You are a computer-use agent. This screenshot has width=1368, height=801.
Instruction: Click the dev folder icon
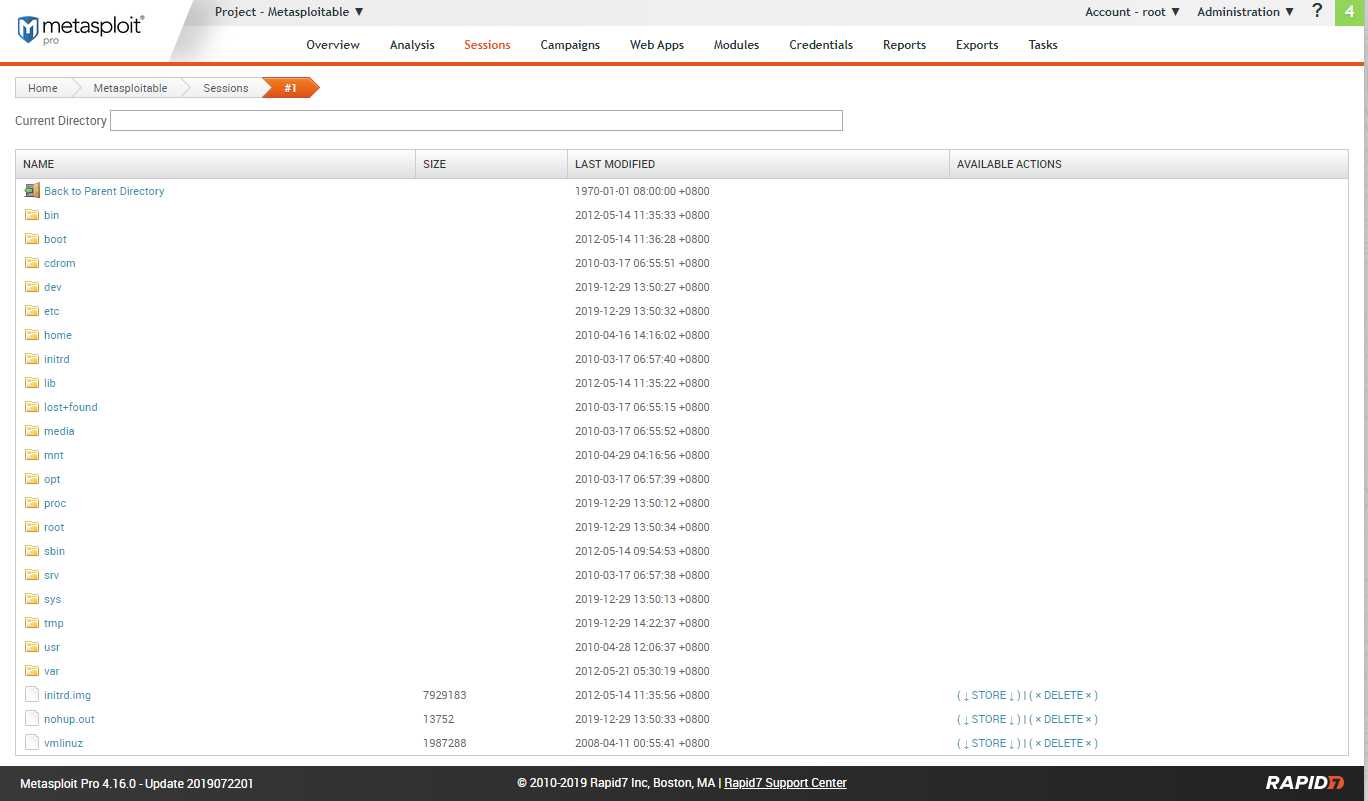point(32,287)
